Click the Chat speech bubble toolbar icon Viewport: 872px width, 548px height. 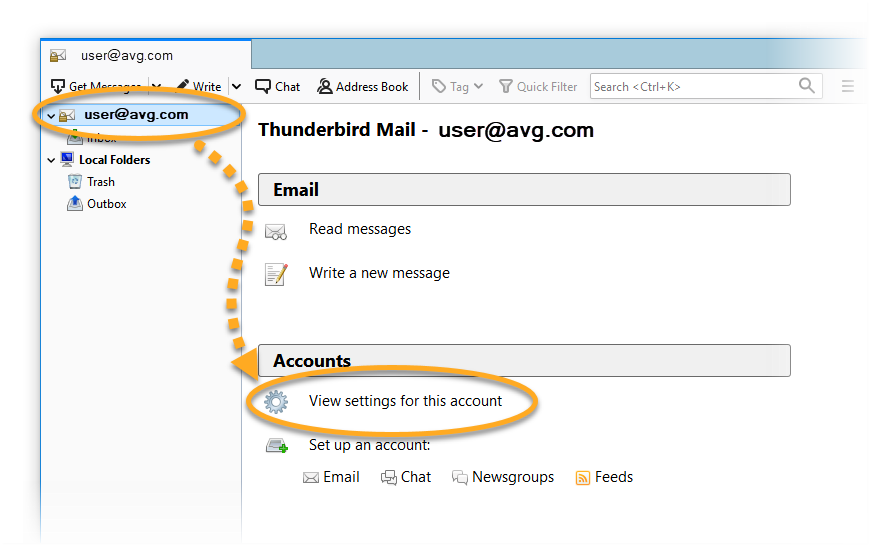tap(262, 86)
